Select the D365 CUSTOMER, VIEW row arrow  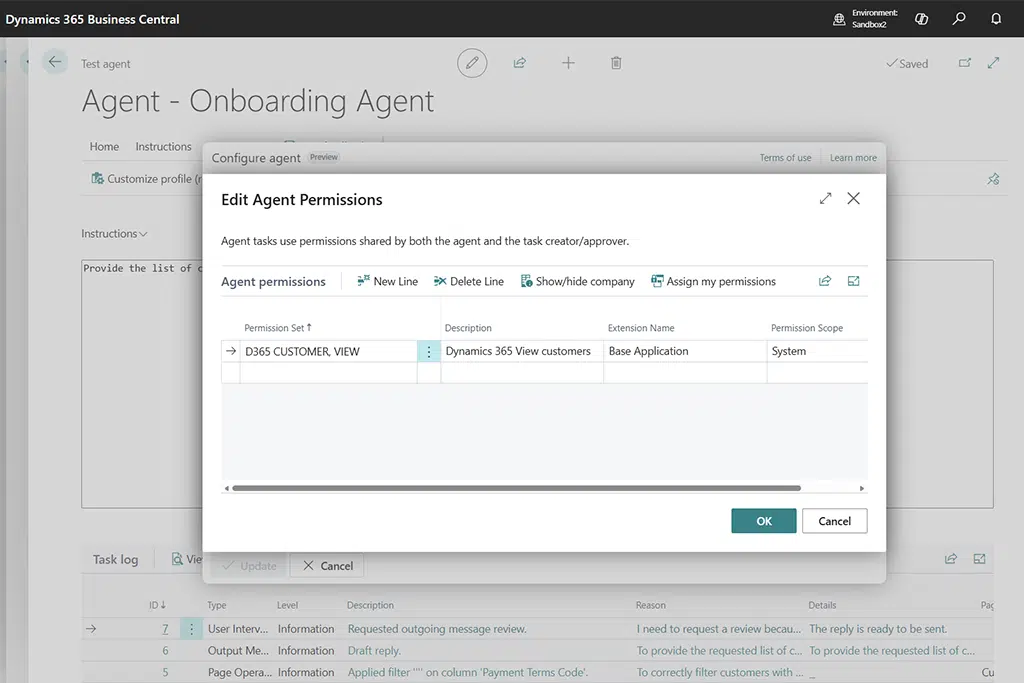coord(231,351)
